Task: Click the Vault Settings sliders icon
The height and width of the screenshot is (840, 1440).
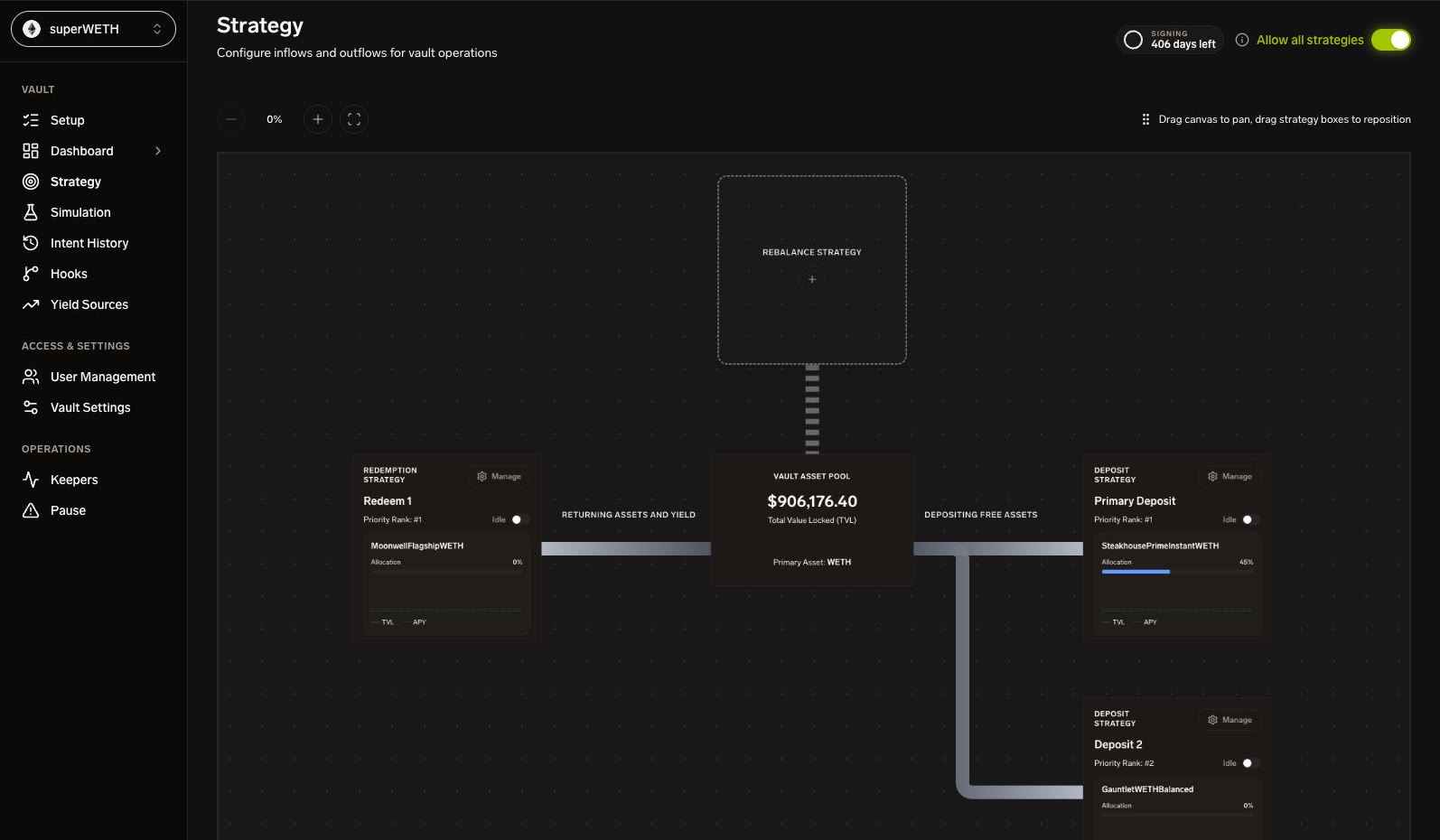Action: click(31, 407)
